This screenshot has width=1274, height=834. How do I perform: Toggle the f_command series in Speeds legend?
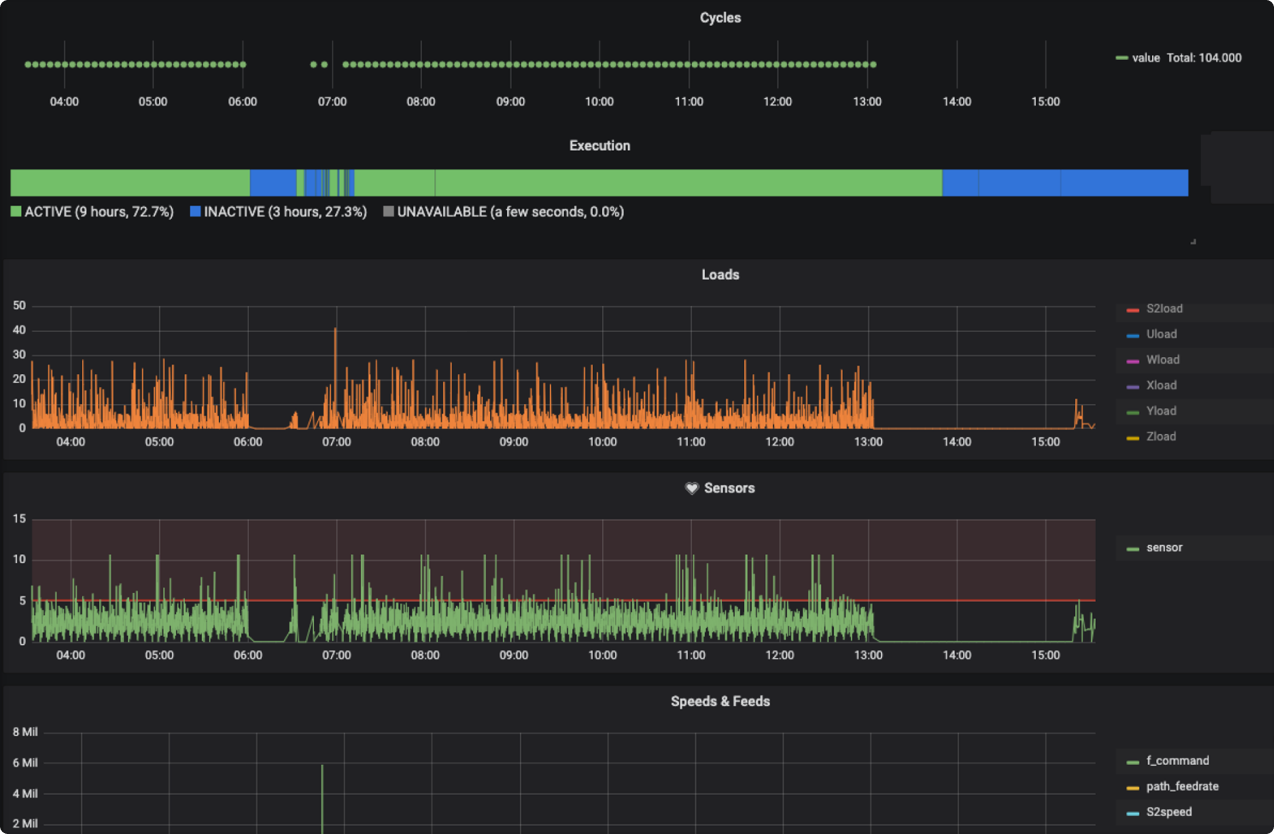pos(1177,761)
